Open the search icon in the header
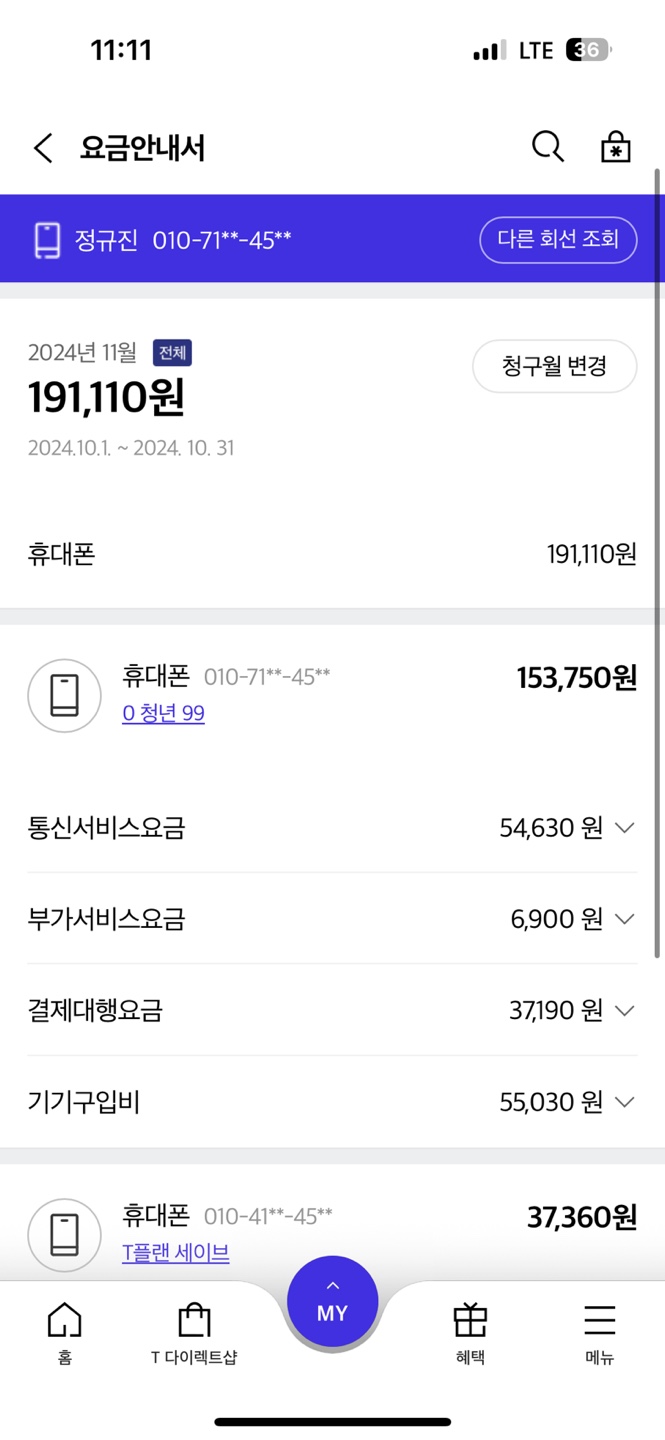The width and height of the screenshot is (665, 1440). tap(547, 146)
